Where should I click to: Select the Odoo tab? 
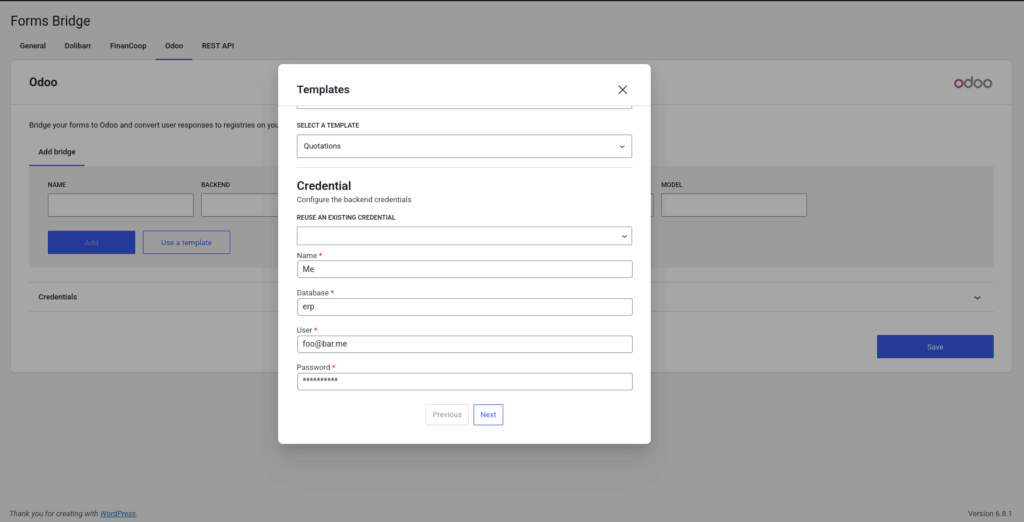tap(174, 46)
